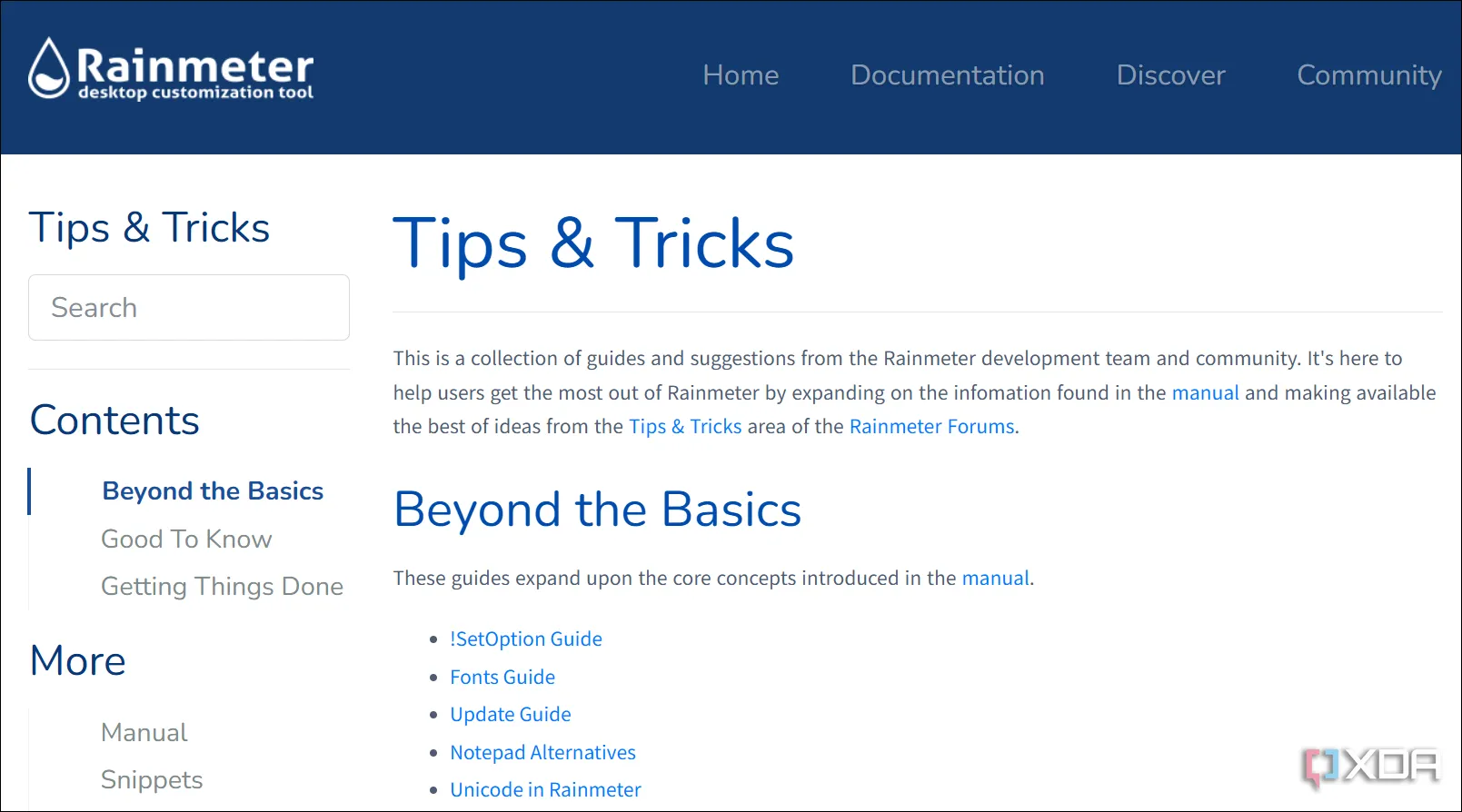Open the !SetOption Guide
Image resolution: width=1462 pixels, height=812 pixels.
click(x=526, y=639)
